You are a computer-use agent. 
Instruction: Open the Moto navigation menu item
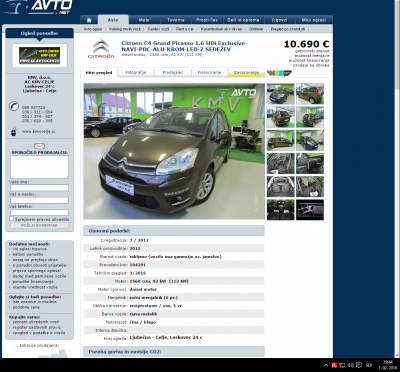144,20
